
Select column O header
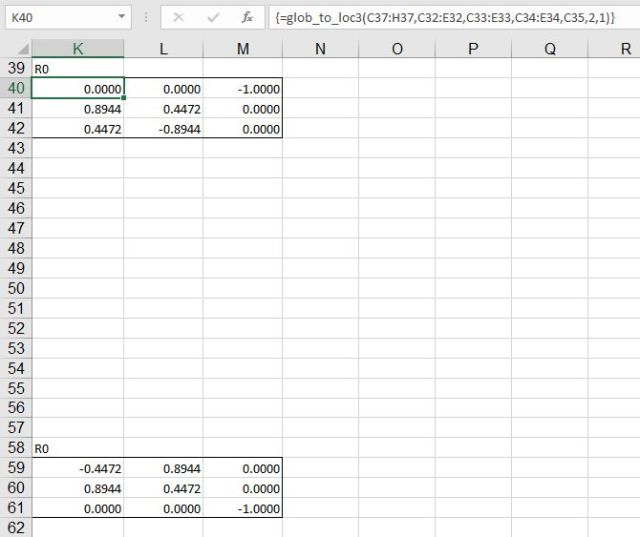[397, 49]
